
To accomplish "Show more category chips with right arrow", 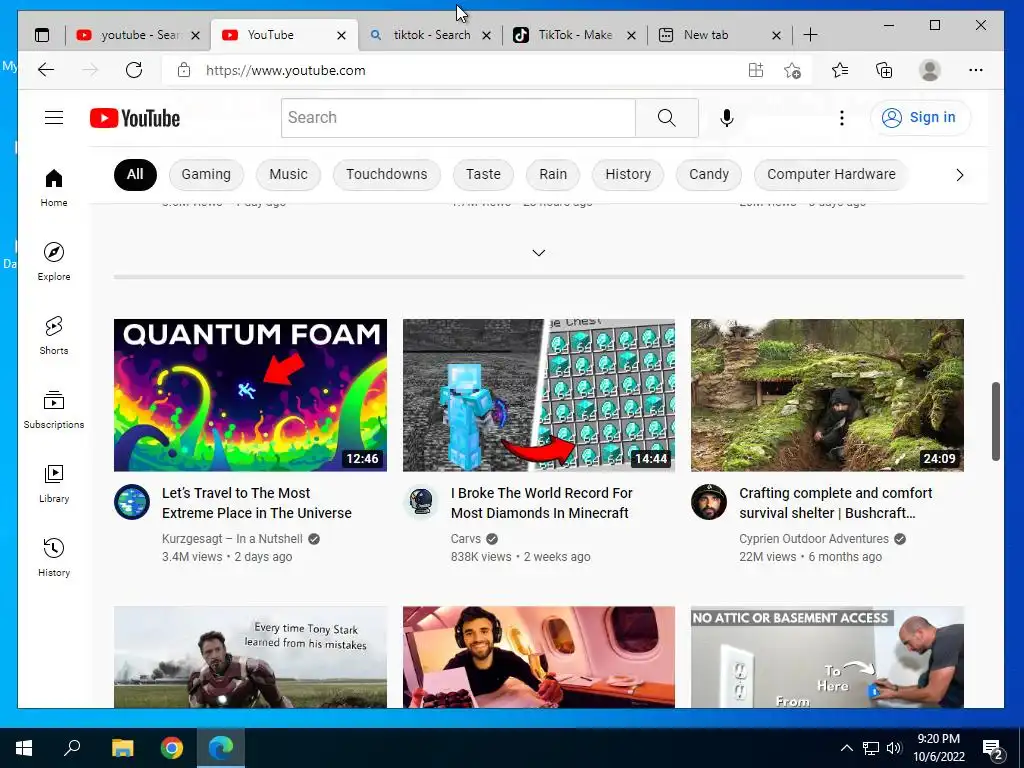I will tap(959, 174).
